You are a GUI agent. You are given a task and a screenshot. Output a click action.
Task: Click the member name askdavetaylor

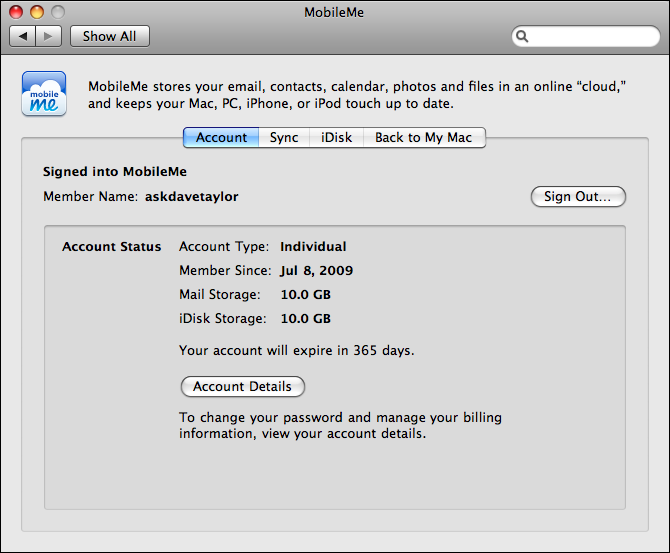coord(192,197)
